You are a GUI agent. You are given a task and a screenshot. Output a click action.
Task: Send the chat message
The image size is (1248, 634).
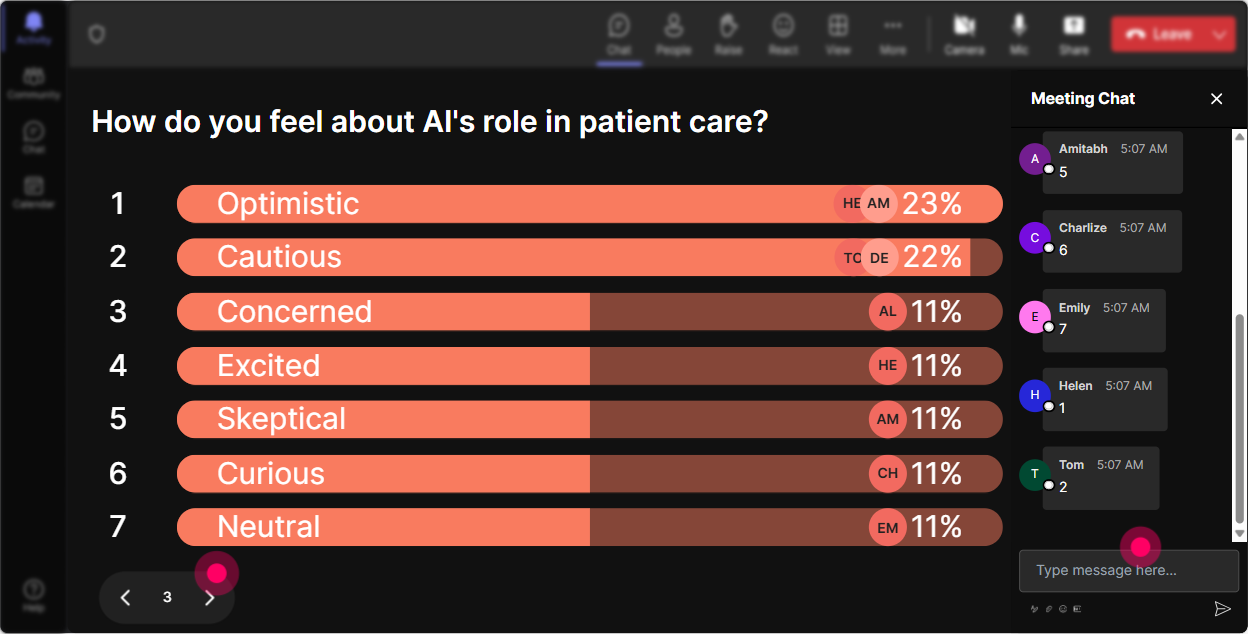tap(1221, 608)
